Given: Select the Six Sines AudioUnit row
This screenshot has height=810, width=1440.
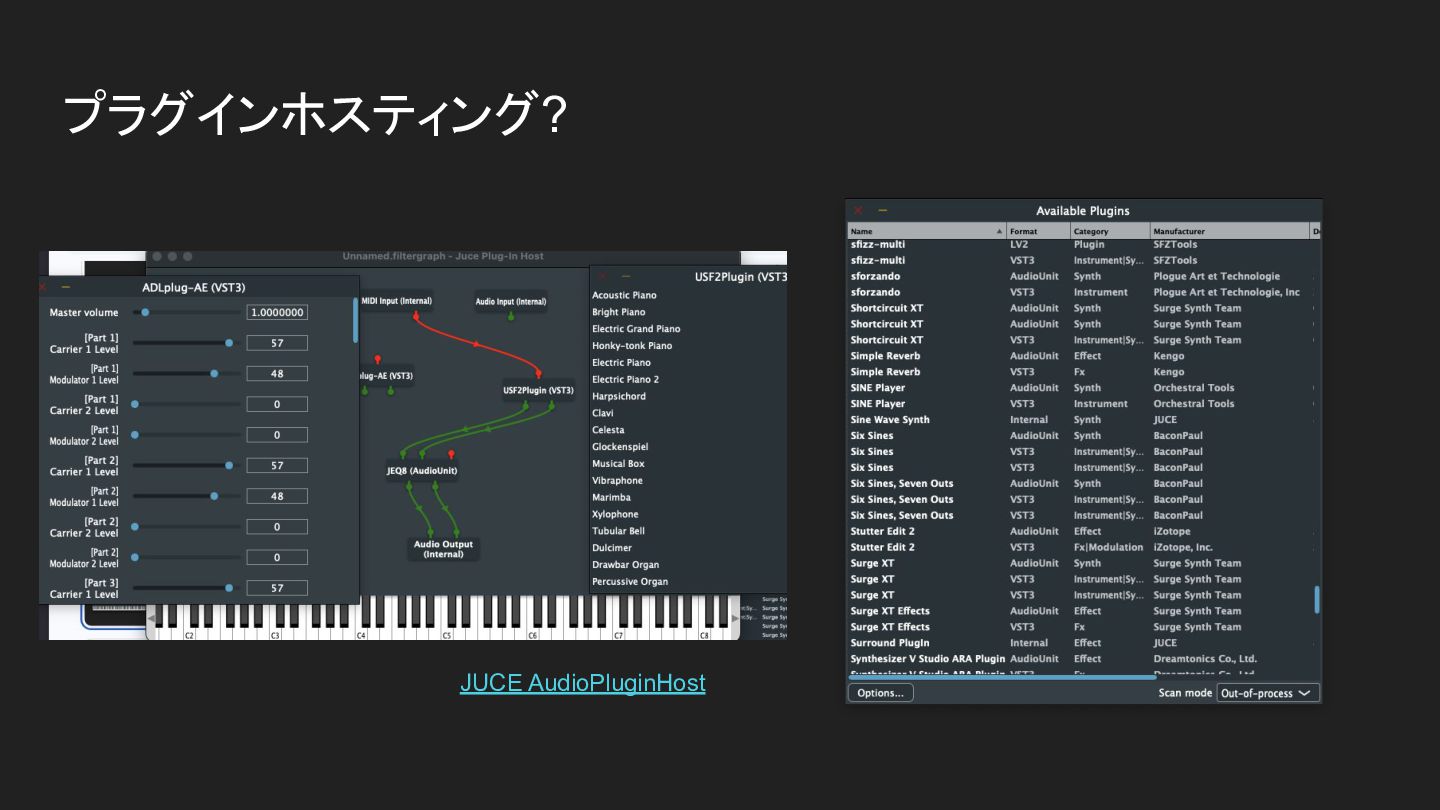Looking at the screenshot, I should click(x=1079, y=436).
